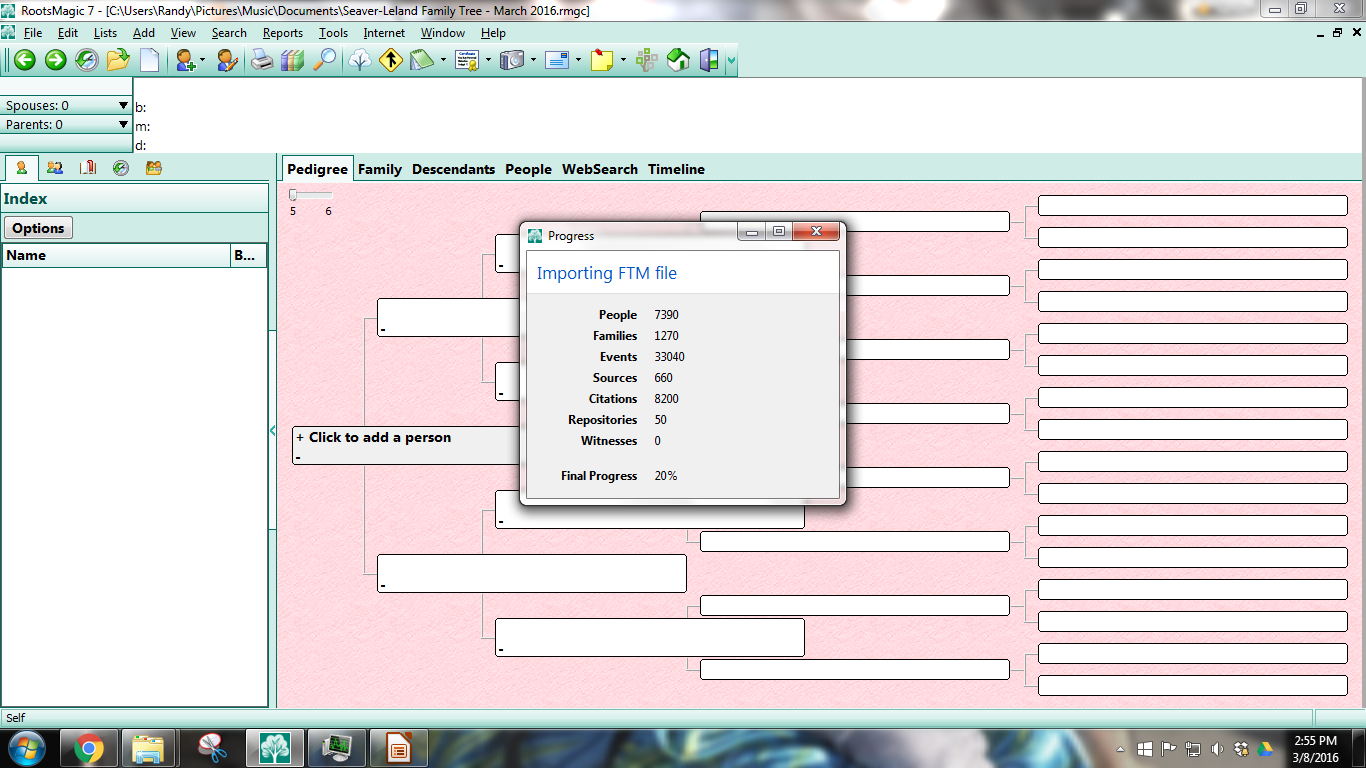The width and height of the screenshot is (1366, 768).
Task: Open dropdown arrow next to envelope icon
Action: tap(578, 60)
